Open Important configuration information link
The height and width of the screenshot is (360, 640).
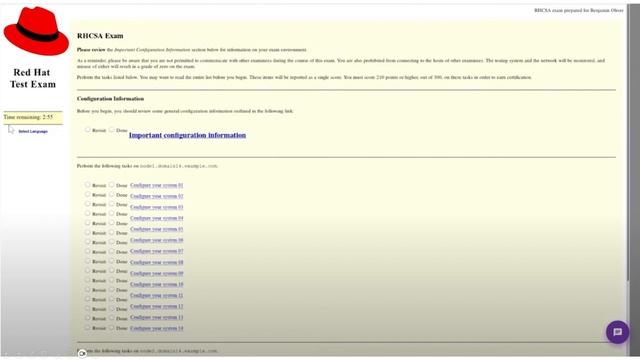point(187,135)
